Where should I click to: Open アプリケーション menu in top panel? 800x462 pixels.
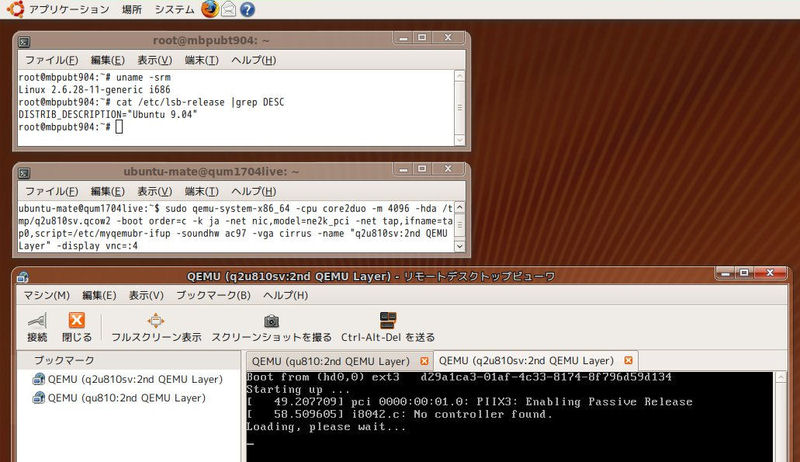69,9
